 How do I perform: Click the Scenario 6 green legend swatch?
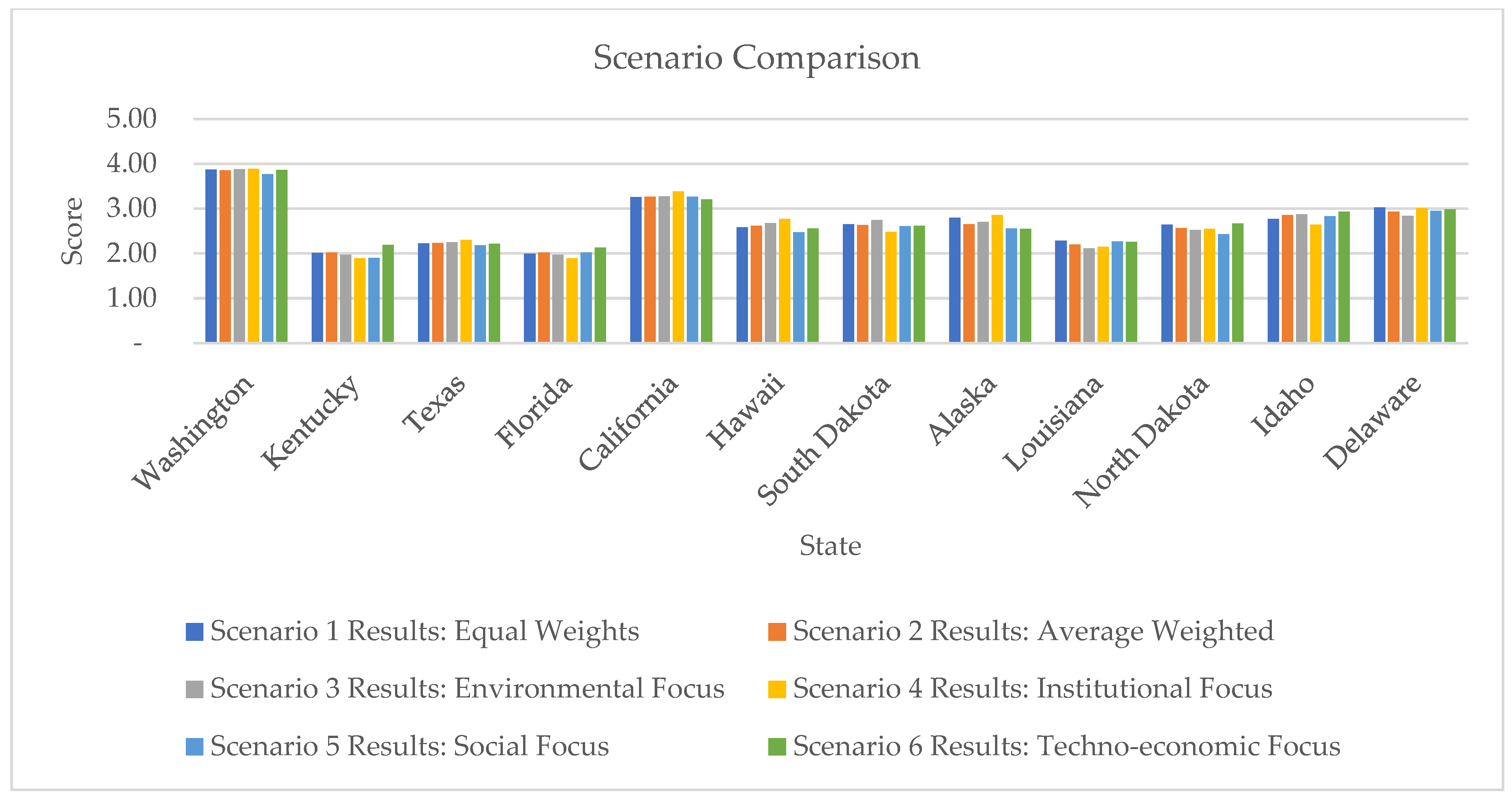(x=777, y=747)
